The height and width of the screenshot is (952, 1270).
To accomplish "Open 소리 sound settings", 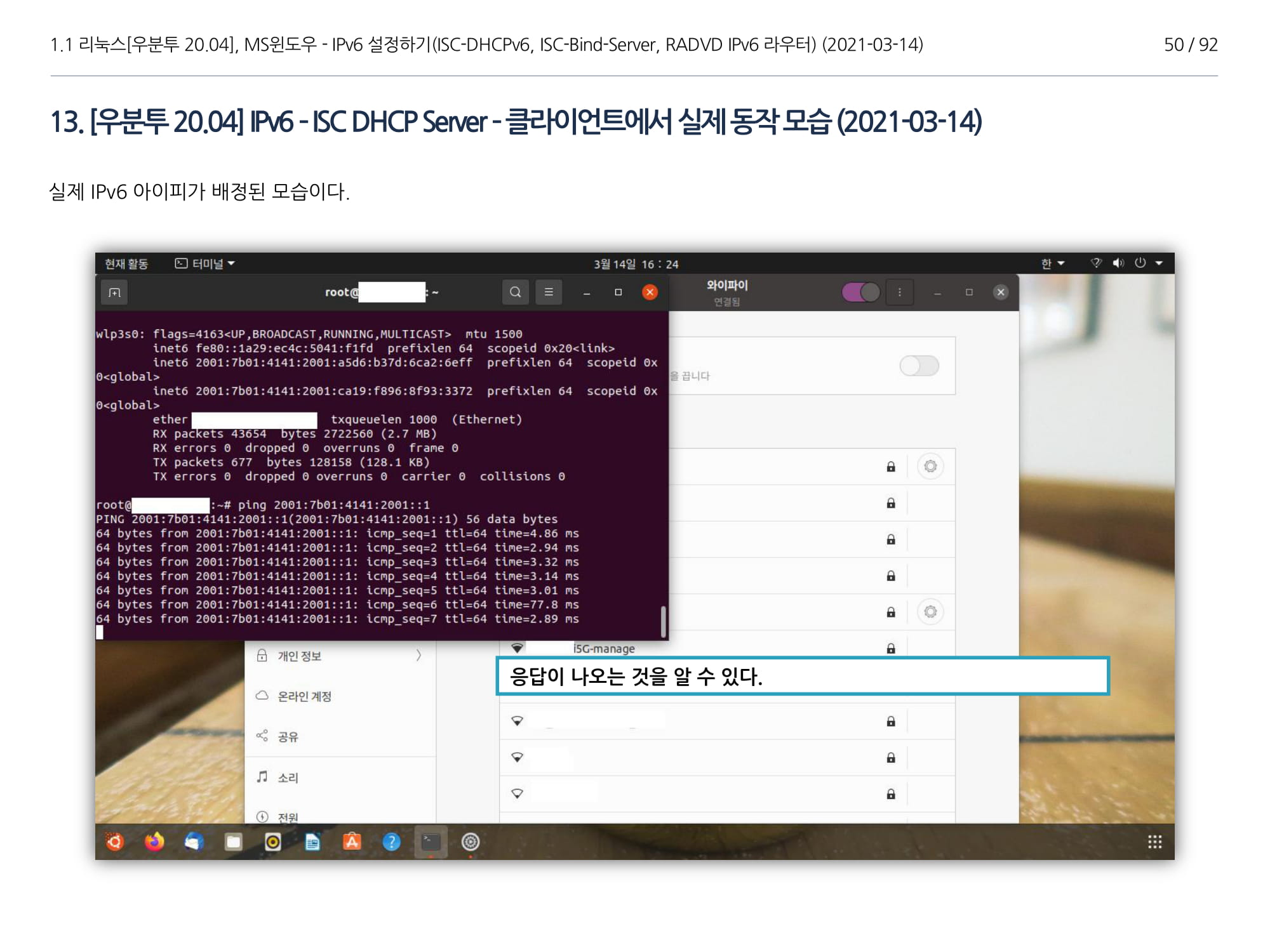I will [288, 777].
